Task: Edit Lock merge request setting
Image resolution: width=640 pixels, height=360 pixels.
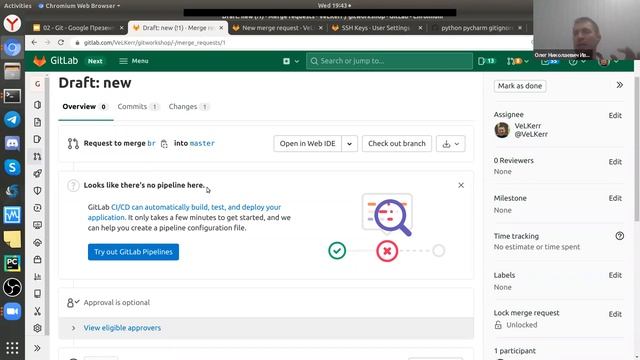Action: (615, 314)
